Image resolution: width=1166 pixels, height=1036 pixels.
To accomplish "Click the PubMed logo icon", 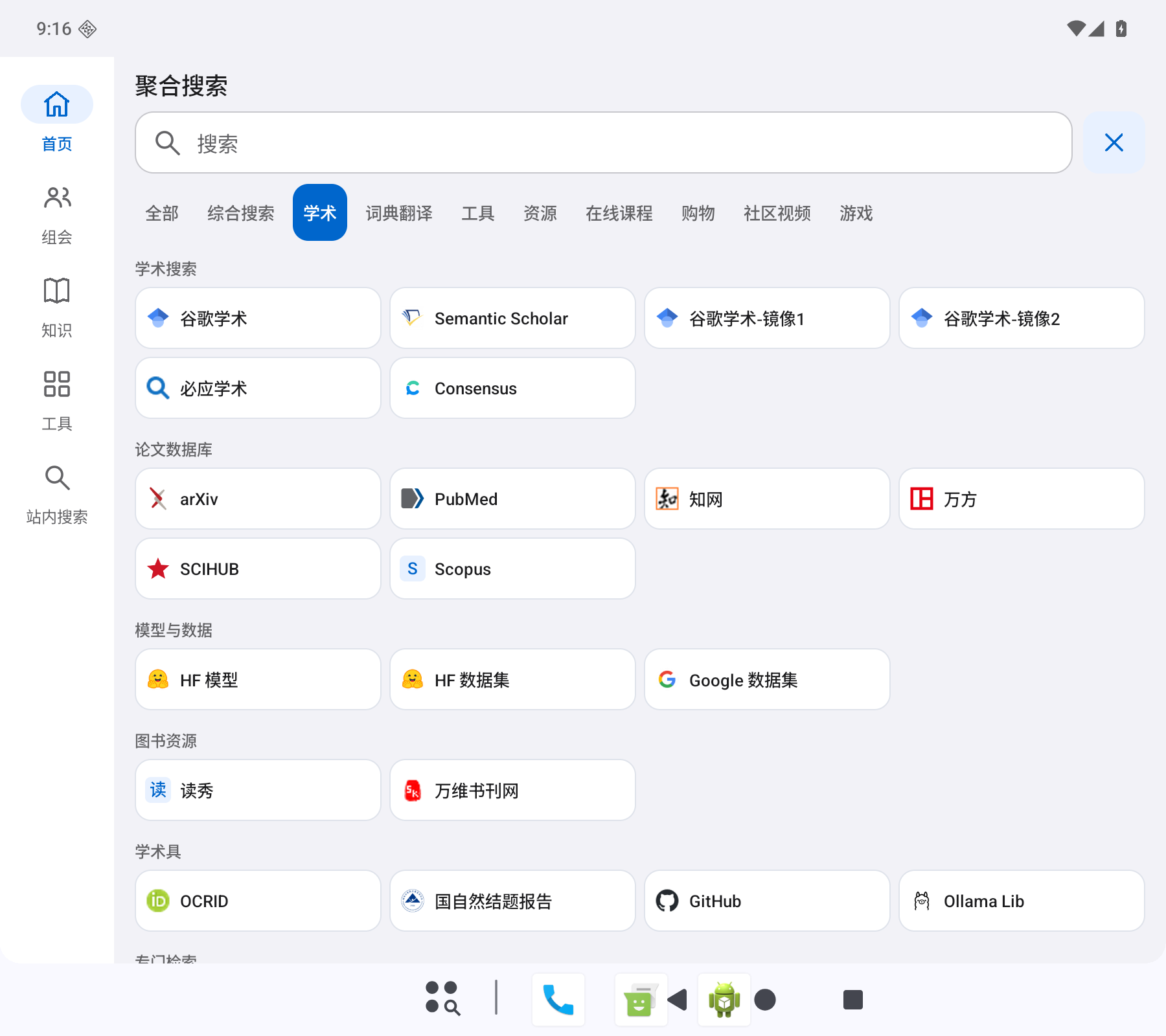I will [412, 499].
